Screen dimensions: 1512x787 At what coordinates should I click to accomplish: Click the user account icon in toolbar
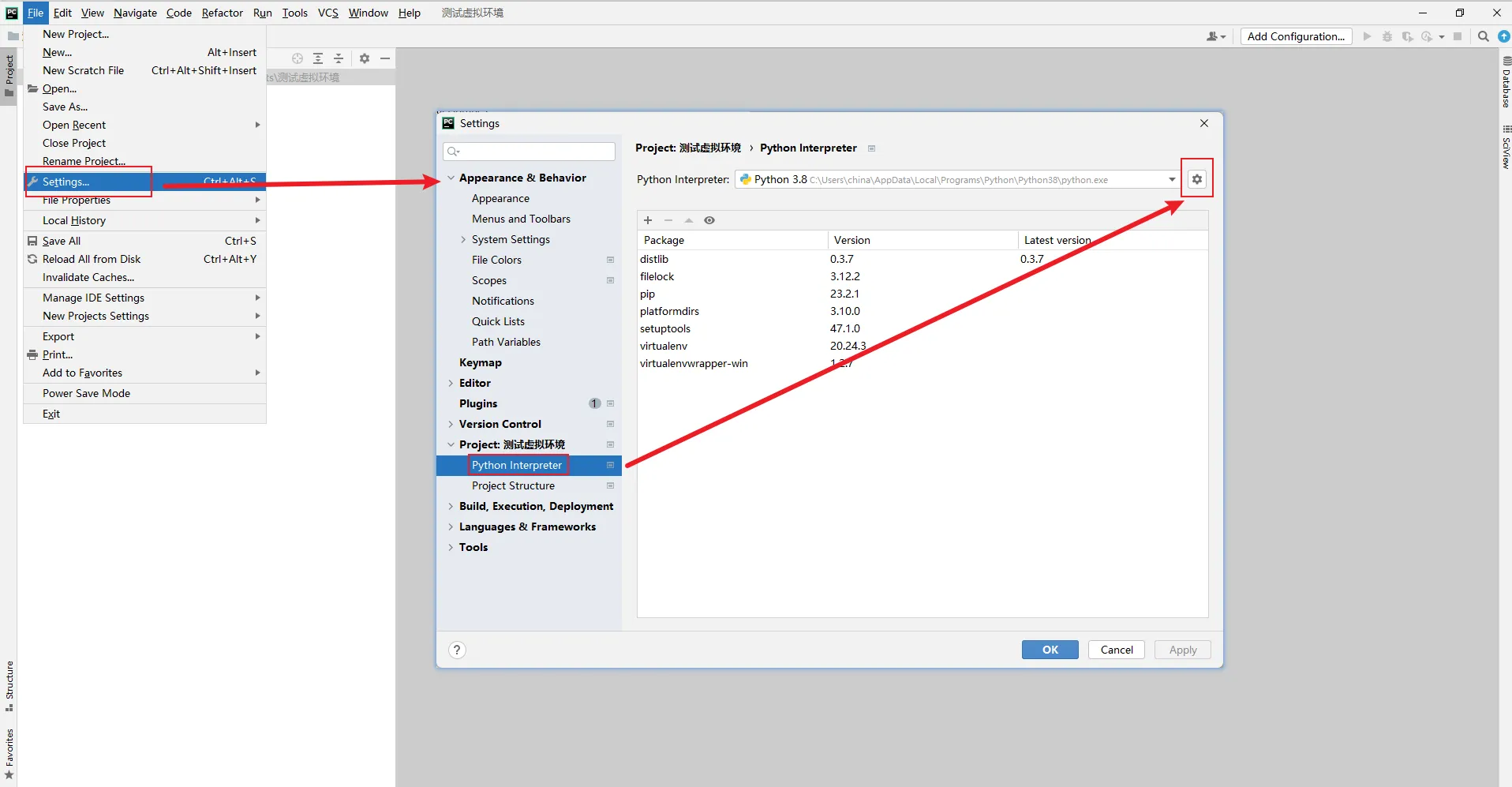point(1215,36)
